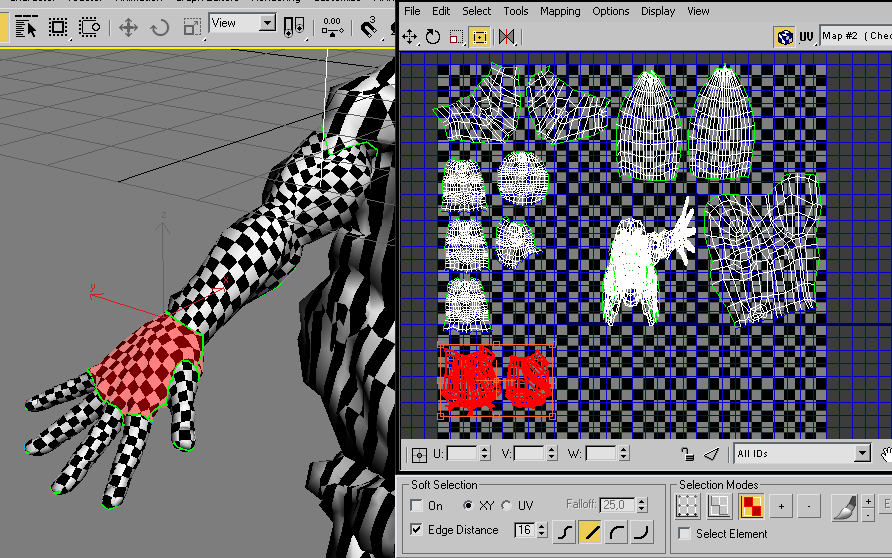Select the Scale tool in UV editor
The width and height of the screenshot is (892, 558).
coord(456,37)
